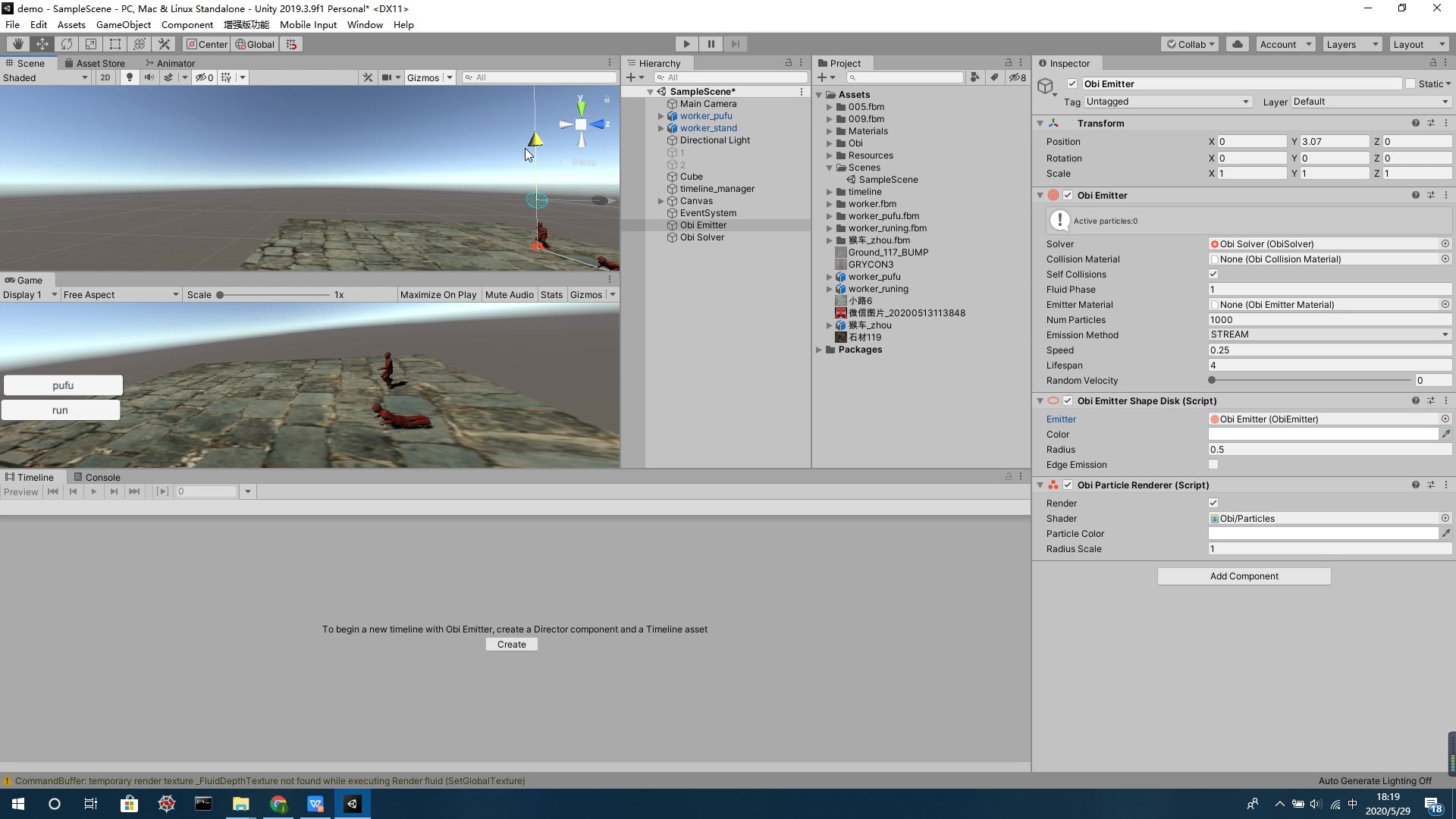Select the Rect transform tool
1456x819 pixels.
click(x=115, y=44)
